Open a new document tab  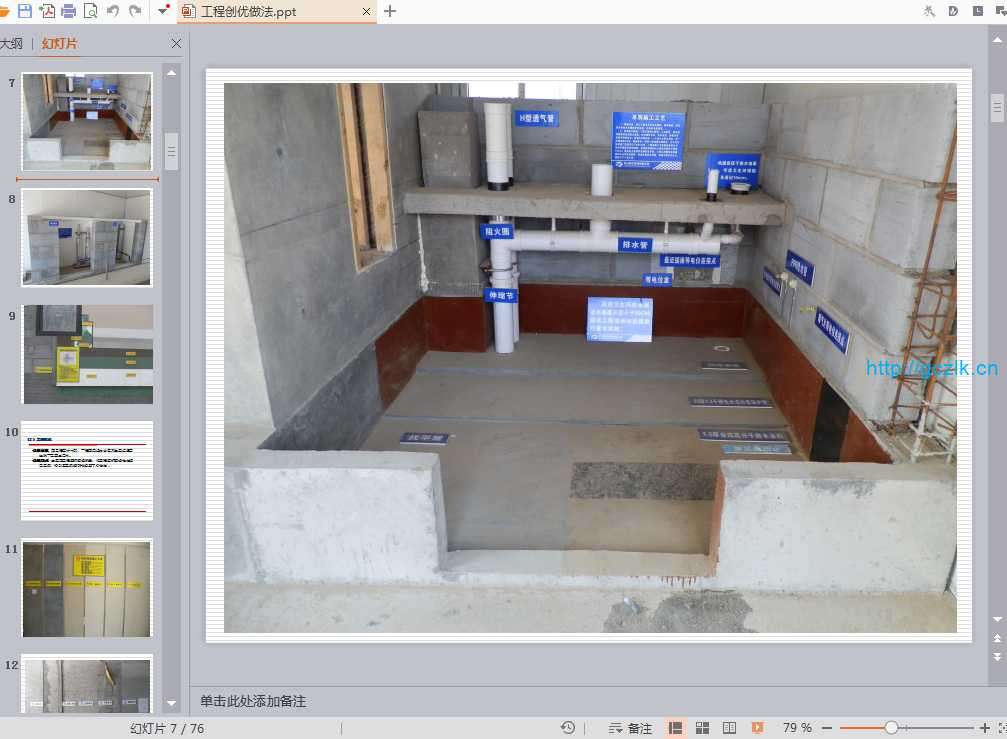[x=390, y=11]
